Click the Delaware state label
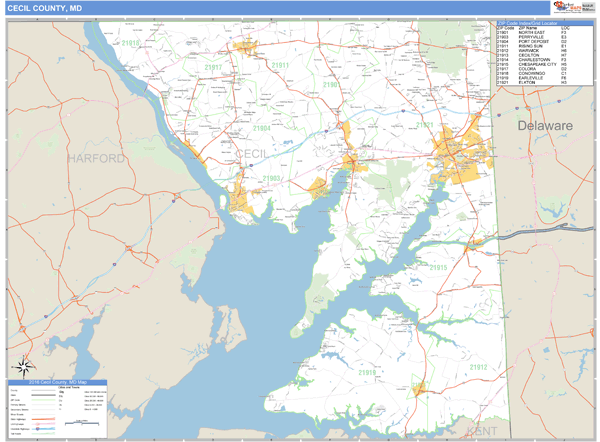Image resolution: width=600 pixels, height=442 pixels. (x=545, y=126)
